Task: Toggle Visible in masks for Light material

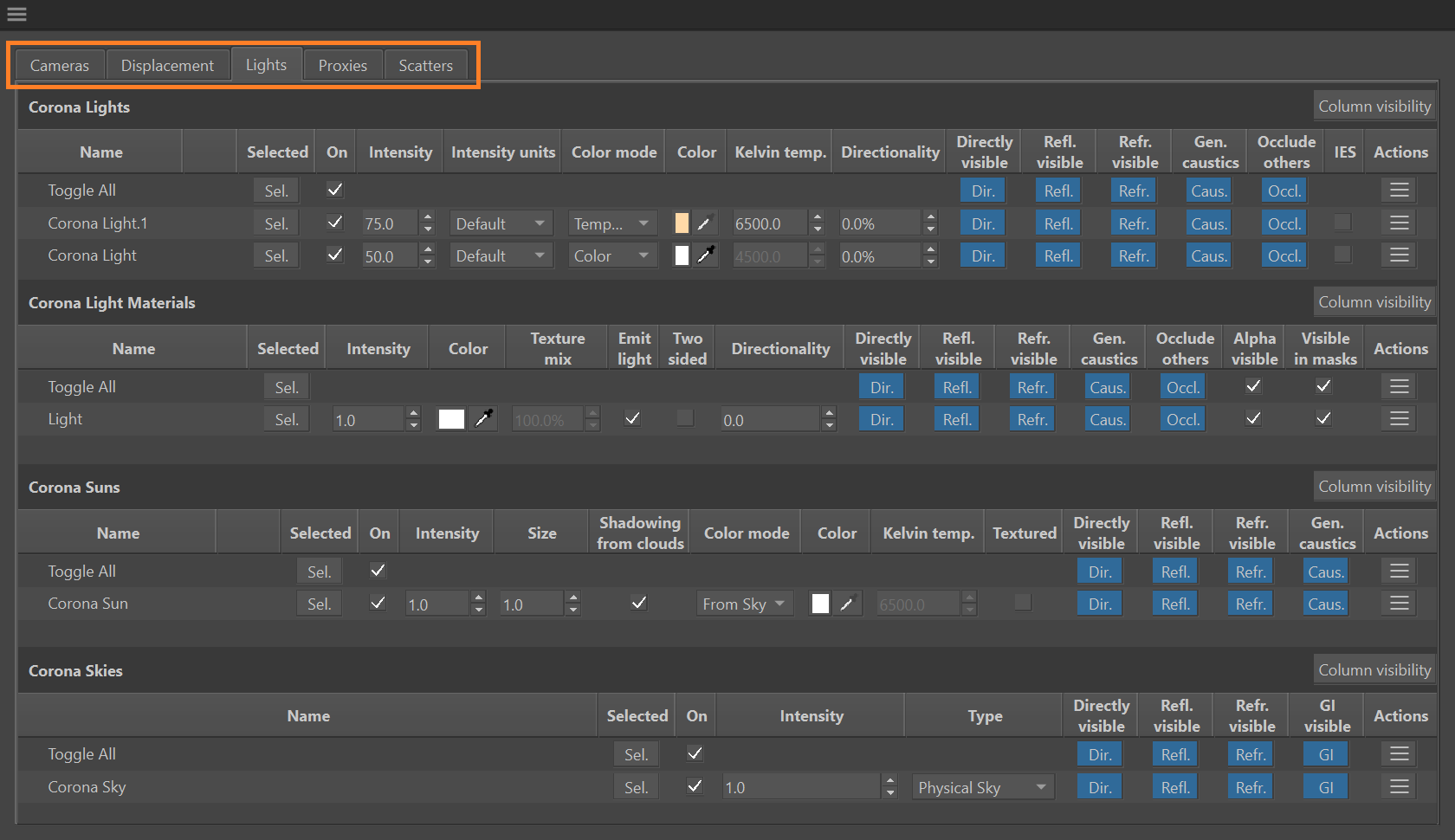Action: pos(1323,418)
